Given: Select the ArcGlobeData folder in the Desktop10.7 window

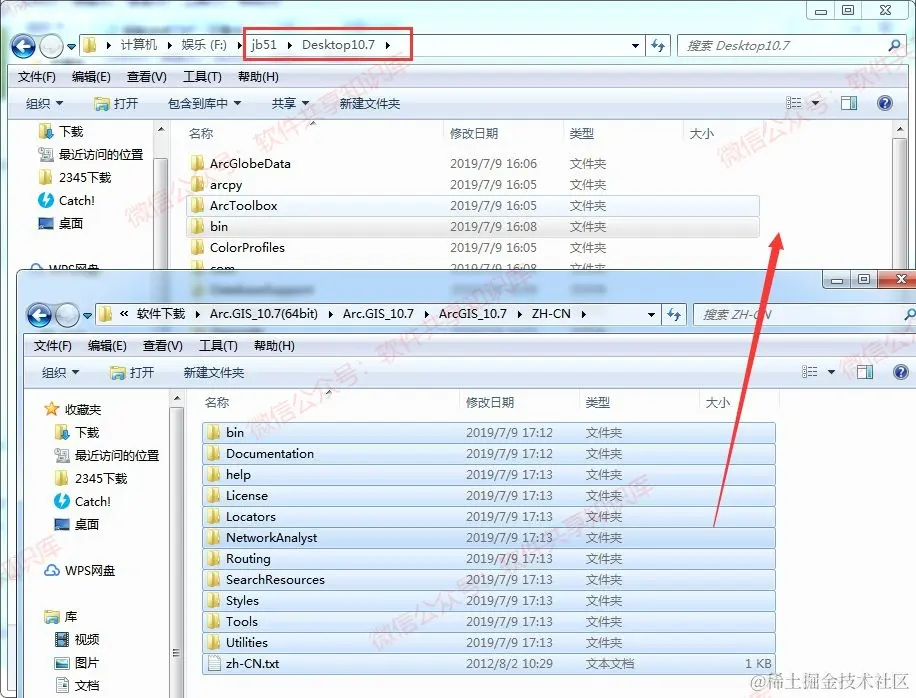Looking at the screenshot, I should tap(473, 164).
